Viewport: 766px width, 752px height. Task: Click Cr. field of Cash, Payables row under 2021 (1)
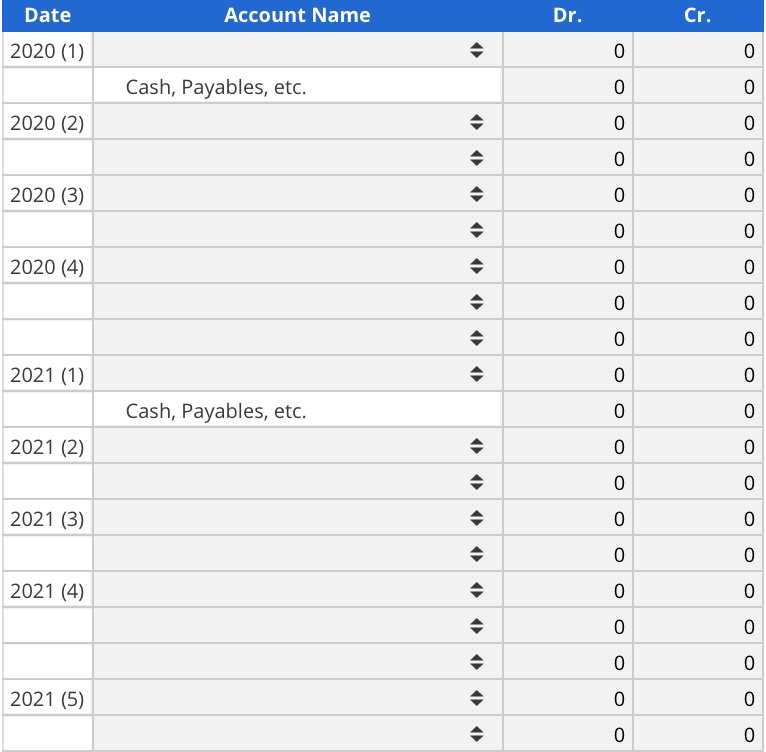pyautogui.click(x=698, y=410)
